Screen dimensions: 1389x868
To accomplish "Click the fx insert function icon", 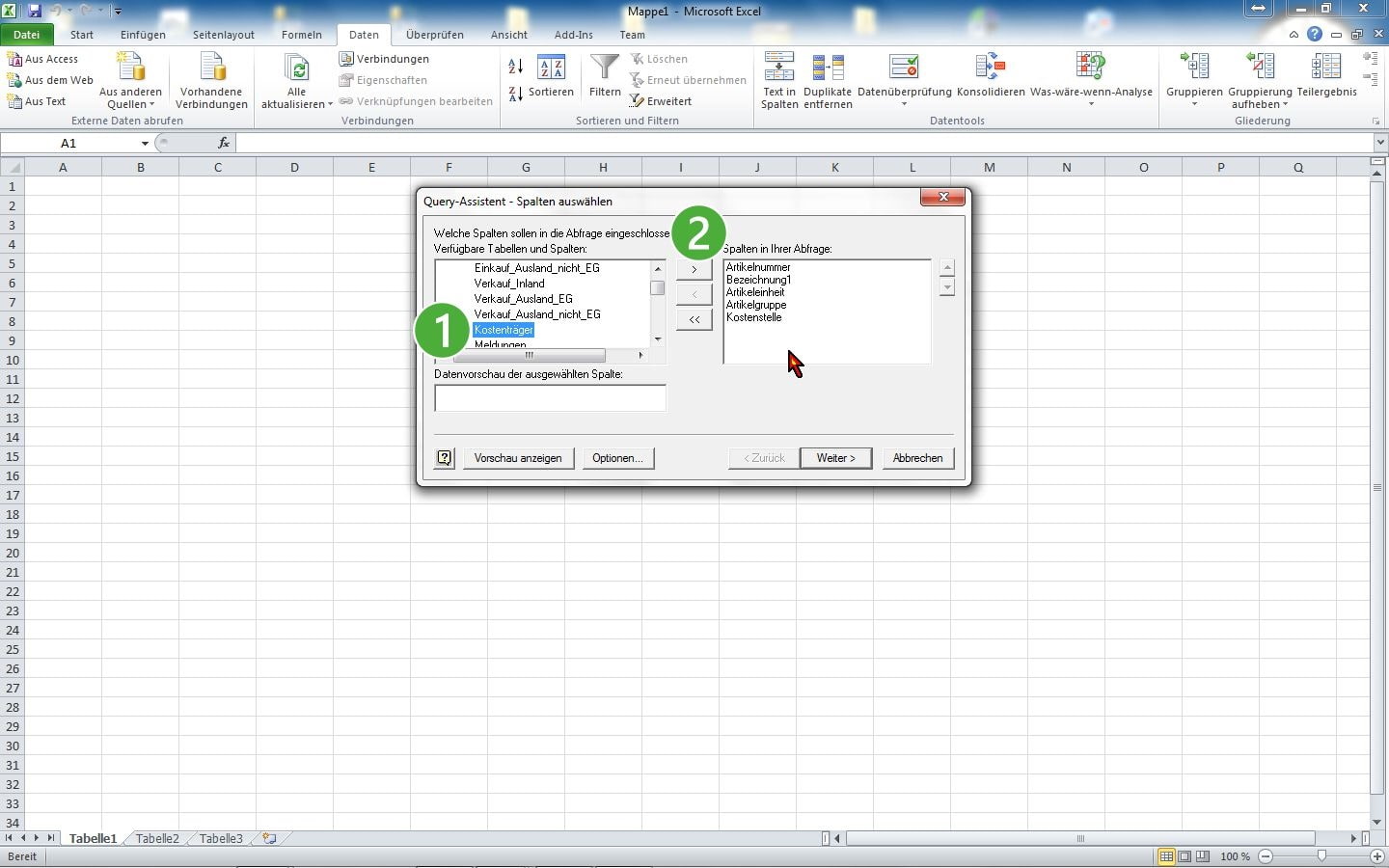I will 224,143.
